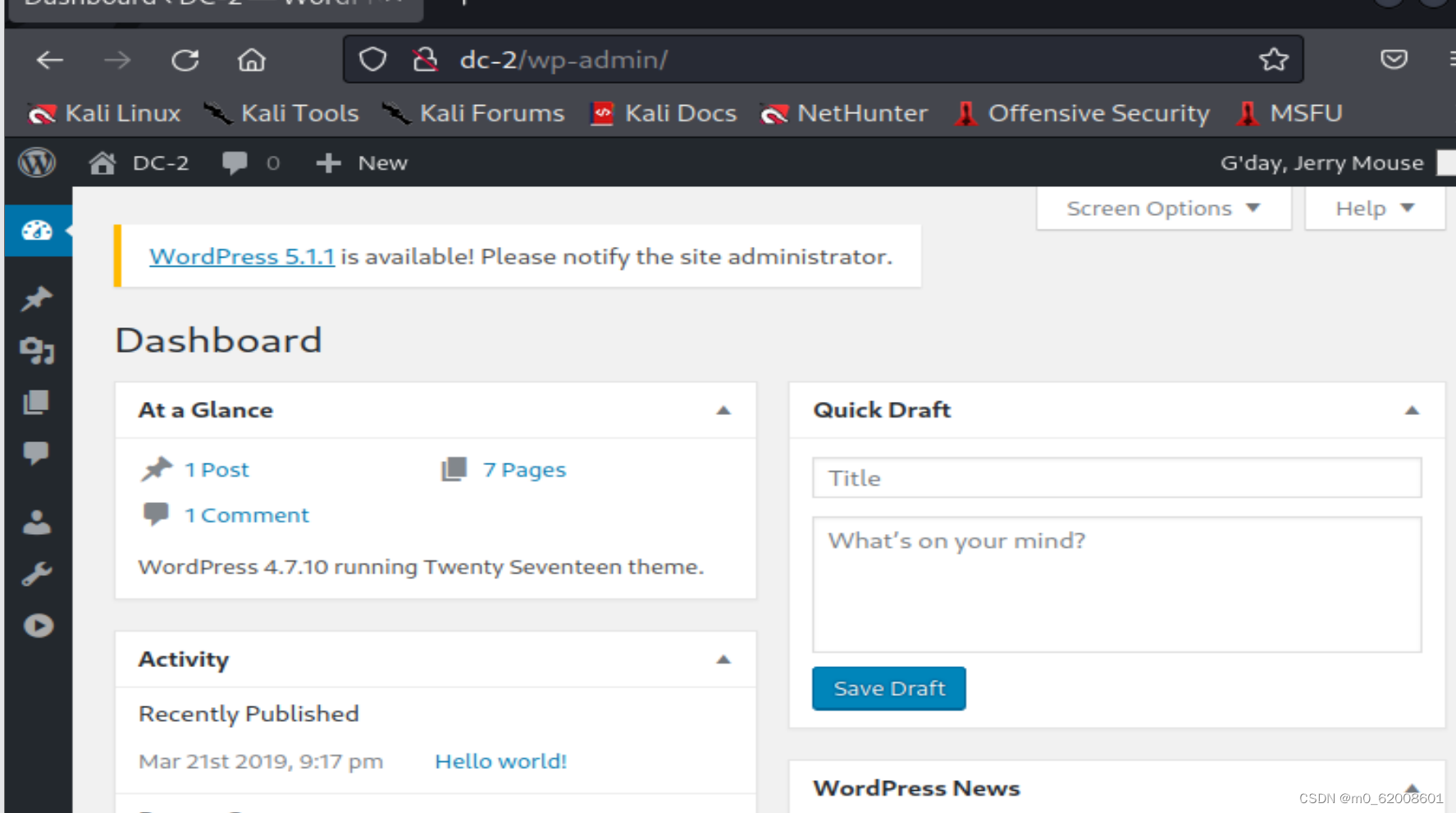Open Dashboard gauge icon in sidebar
The width and height of the screenshot is (1456, 813).
pyautogui.click(x=37, y=231)
